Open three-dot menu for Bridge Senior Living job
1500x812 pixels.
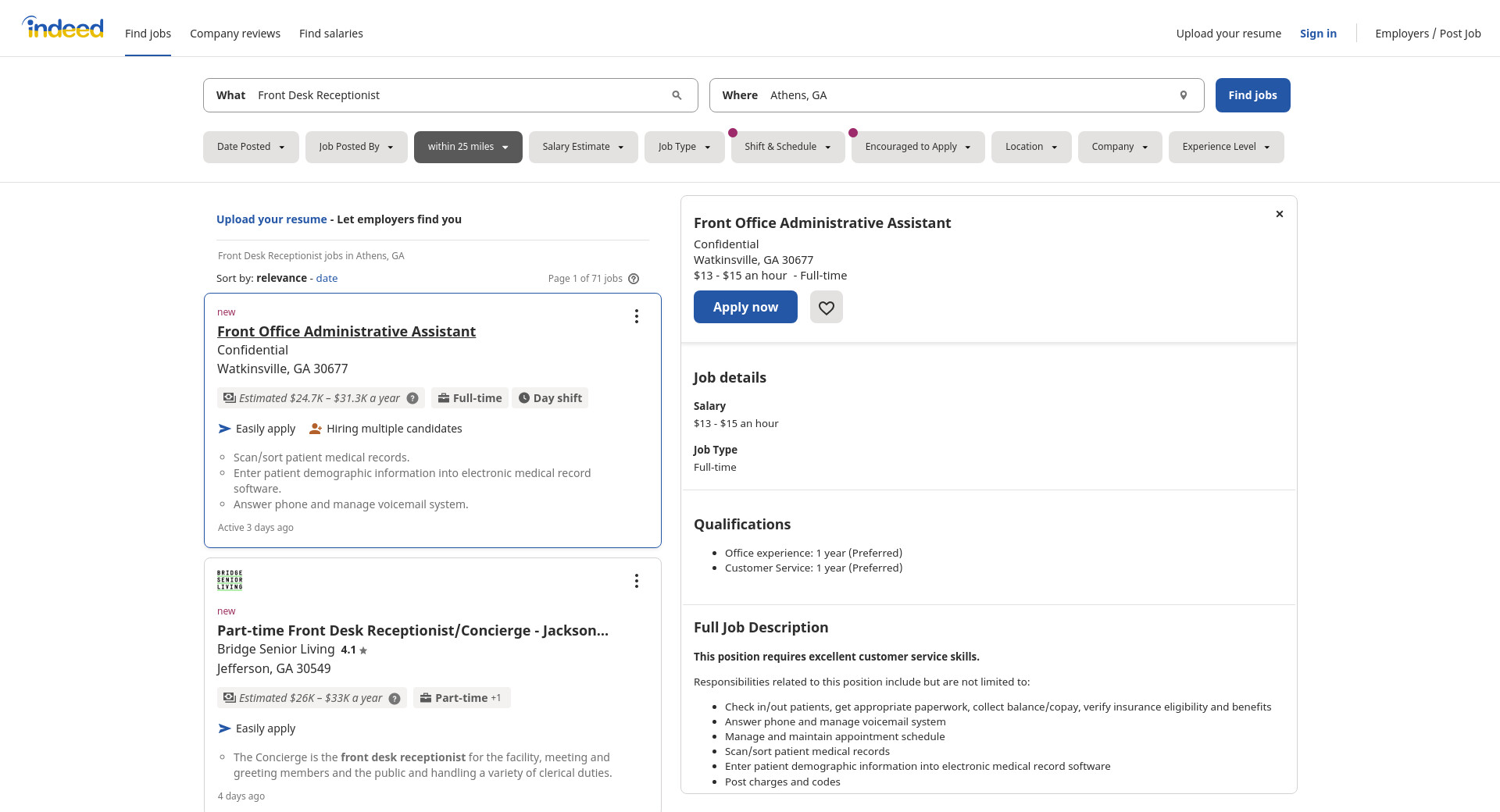(x=637, y=581)
